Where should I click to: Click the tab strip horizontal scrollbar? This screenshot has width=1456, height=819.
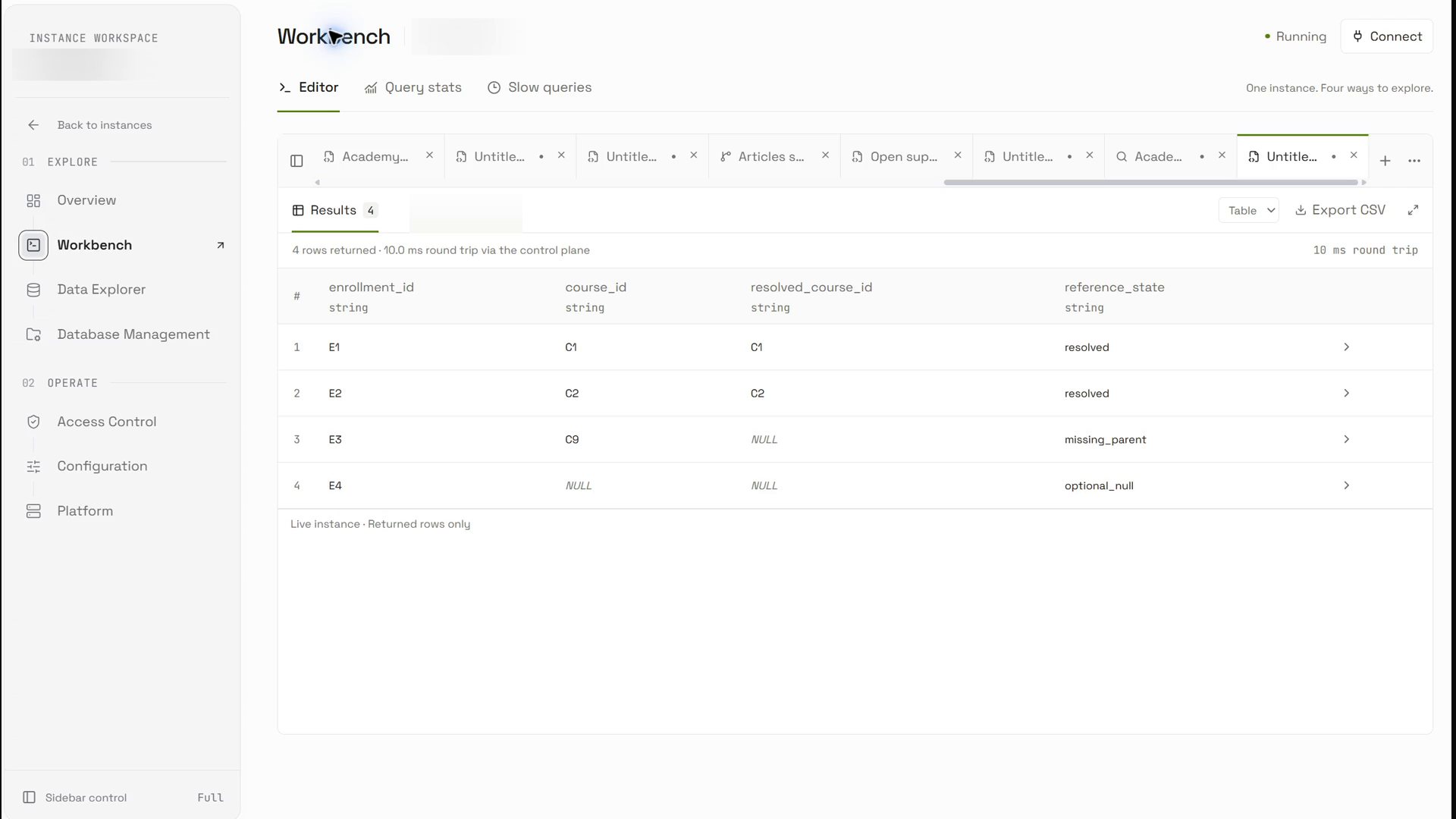pyautogui.click(x=1150, y=182)
